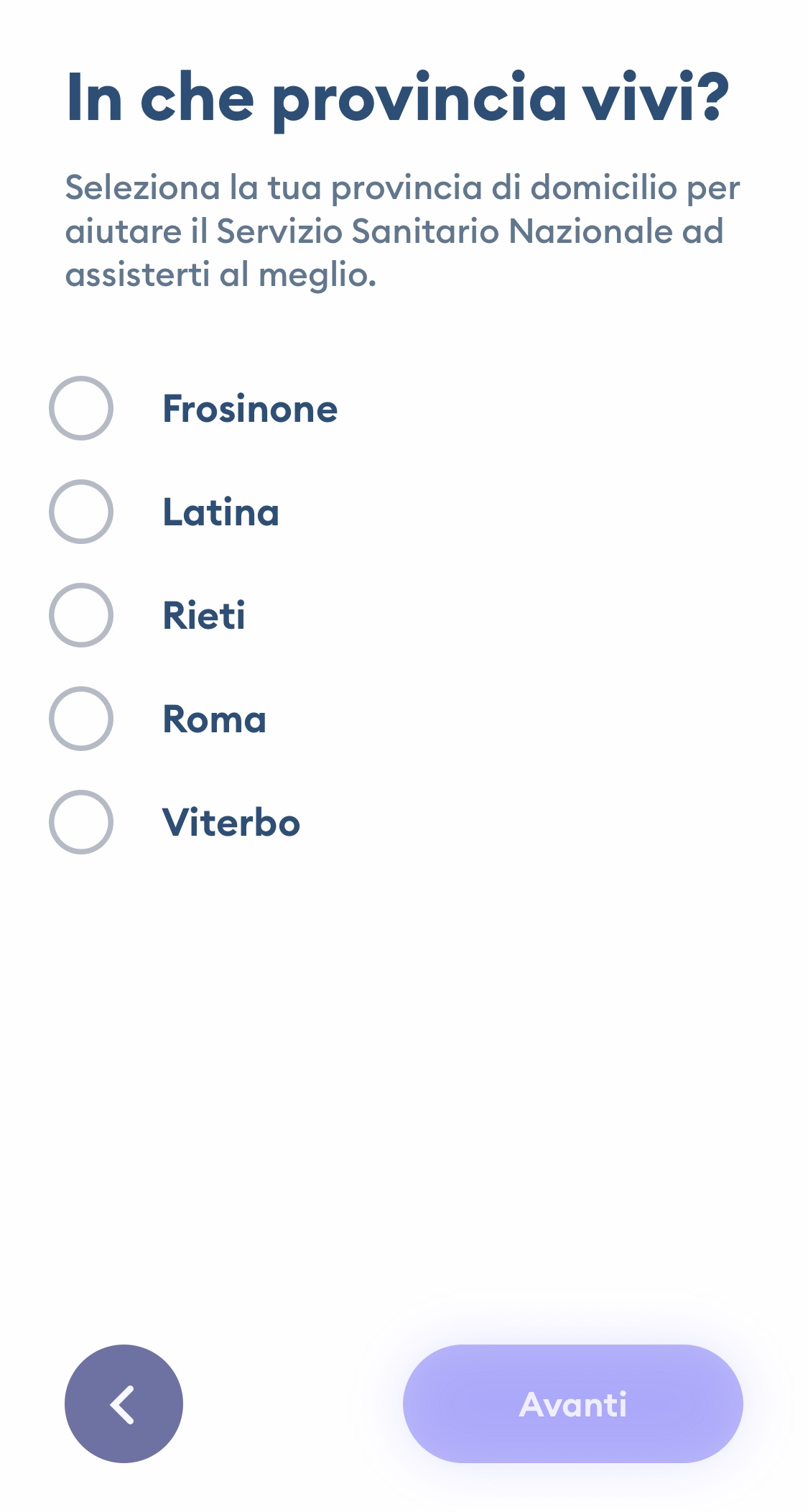Click the round dark back button
Viewport: 808px width, 1512px height.
(x=124, y=1403)
